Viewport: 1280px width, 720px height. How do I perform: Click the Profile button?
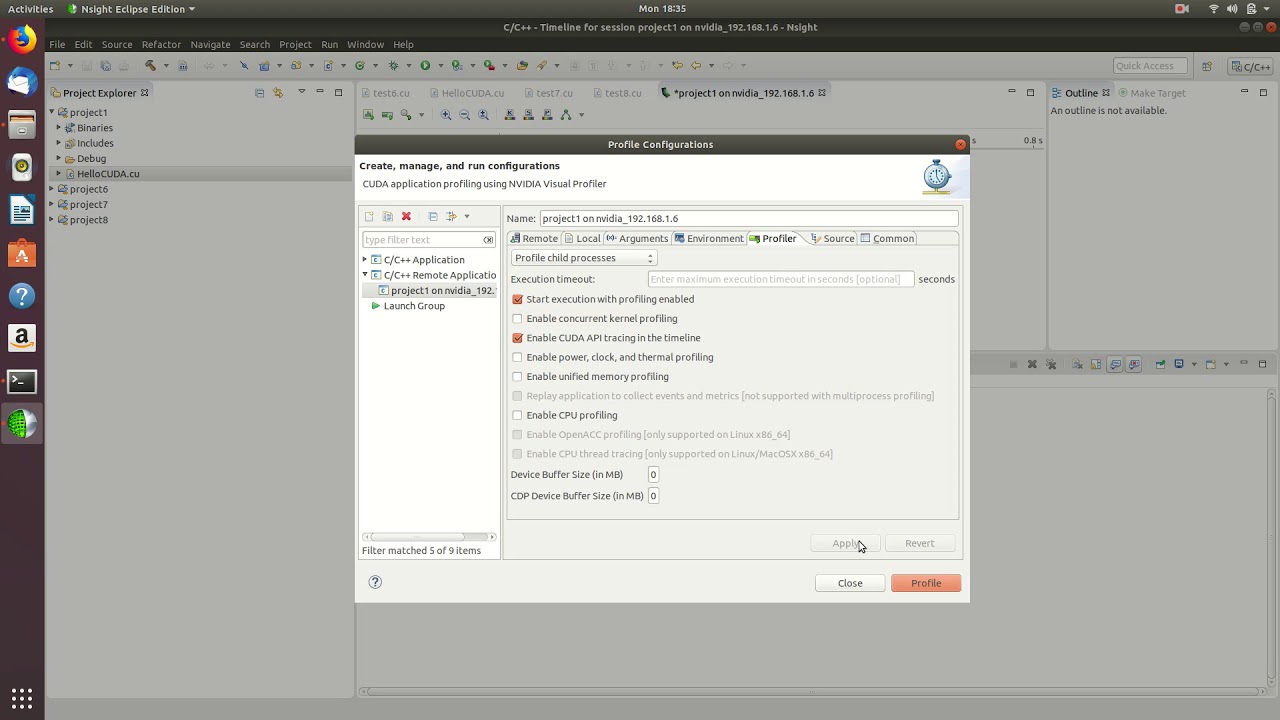pos(926,583)
